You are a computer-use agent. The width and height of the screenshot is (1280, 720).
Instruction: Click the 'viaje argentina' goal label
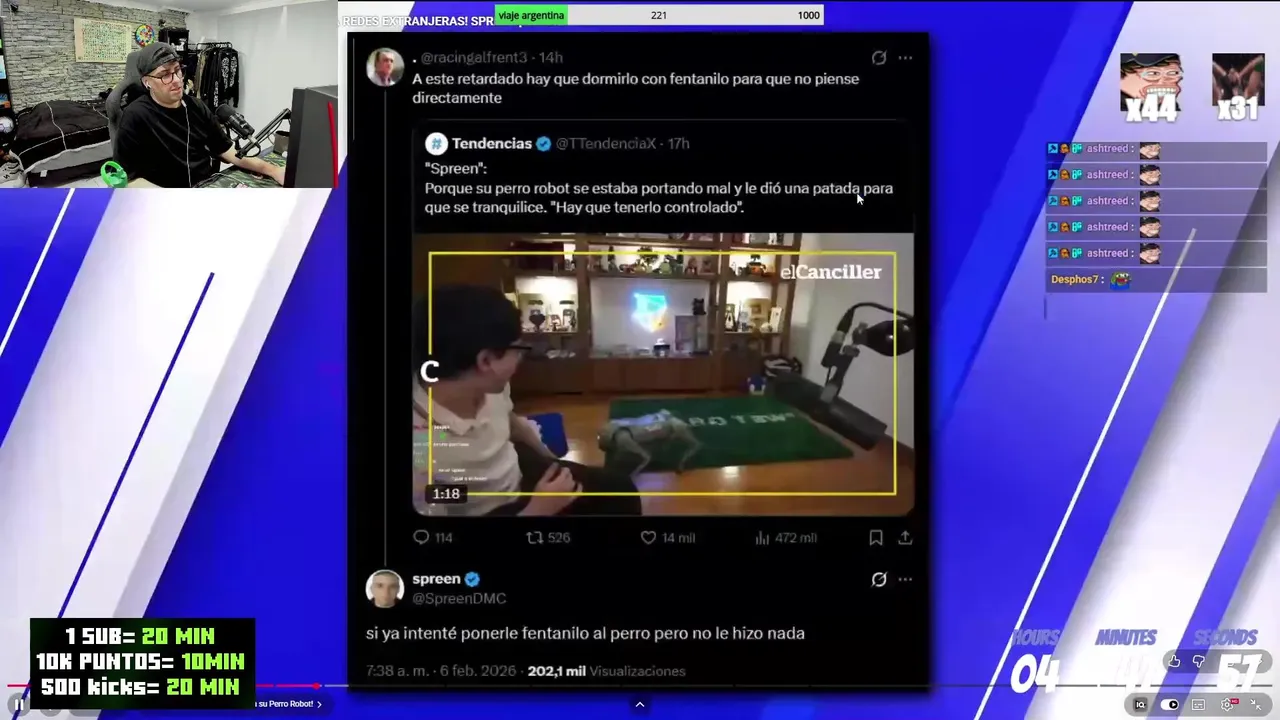click(531, 15)
